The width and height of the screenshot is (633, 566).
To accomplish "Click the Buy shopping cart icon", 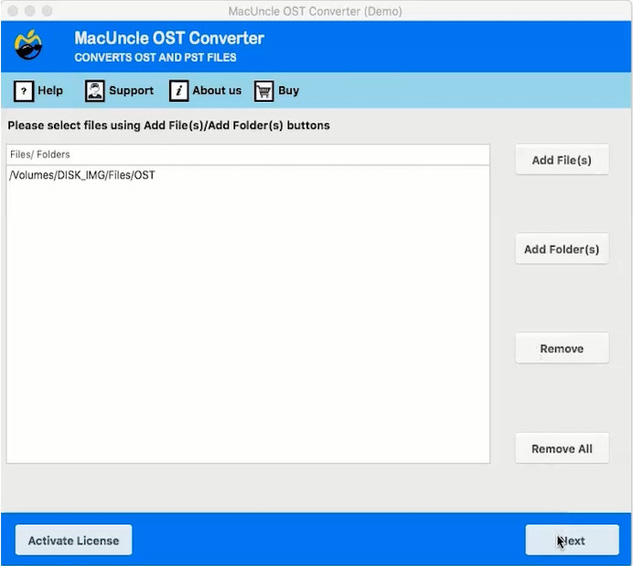I will click(x=264, y=91).
